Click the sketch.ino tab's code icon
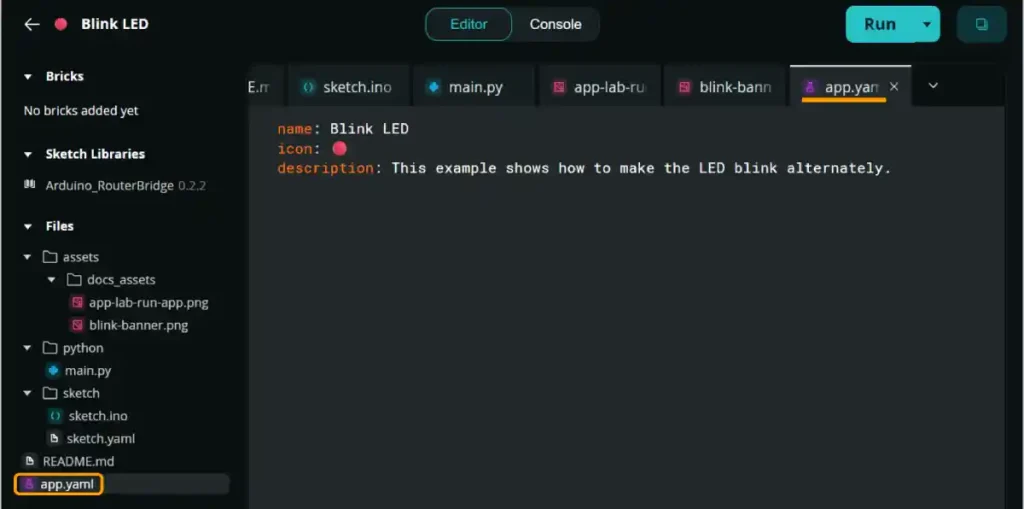Screen dimensions: 1024x509 coord(308,87)
